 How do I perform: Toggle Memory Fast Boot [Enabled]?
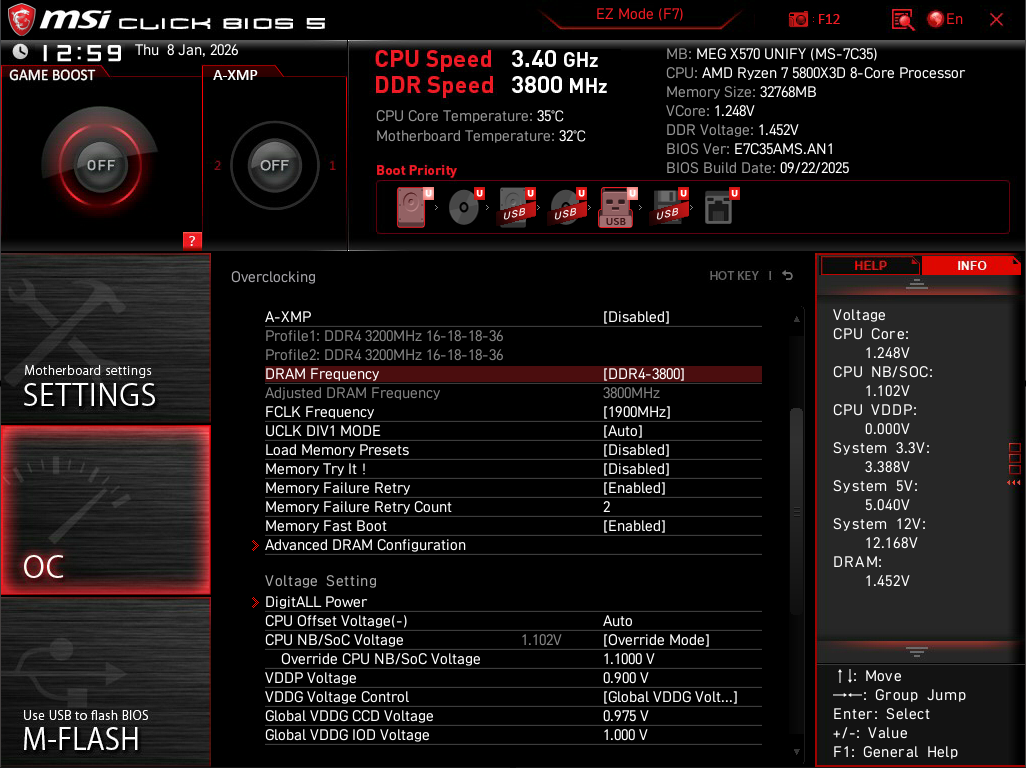coord(513,526)
